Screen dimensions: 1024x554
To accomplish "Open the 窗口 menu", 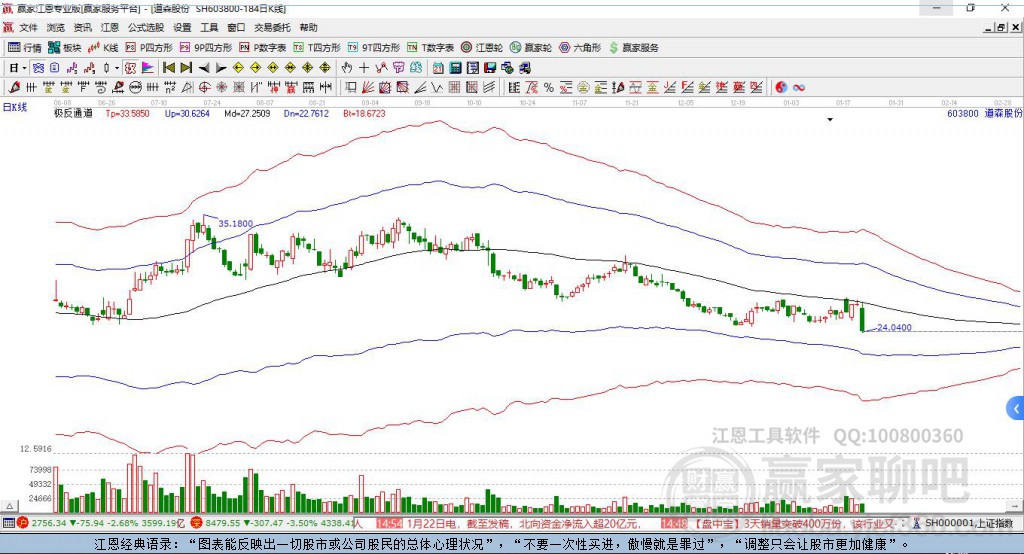I will point(236,27).
